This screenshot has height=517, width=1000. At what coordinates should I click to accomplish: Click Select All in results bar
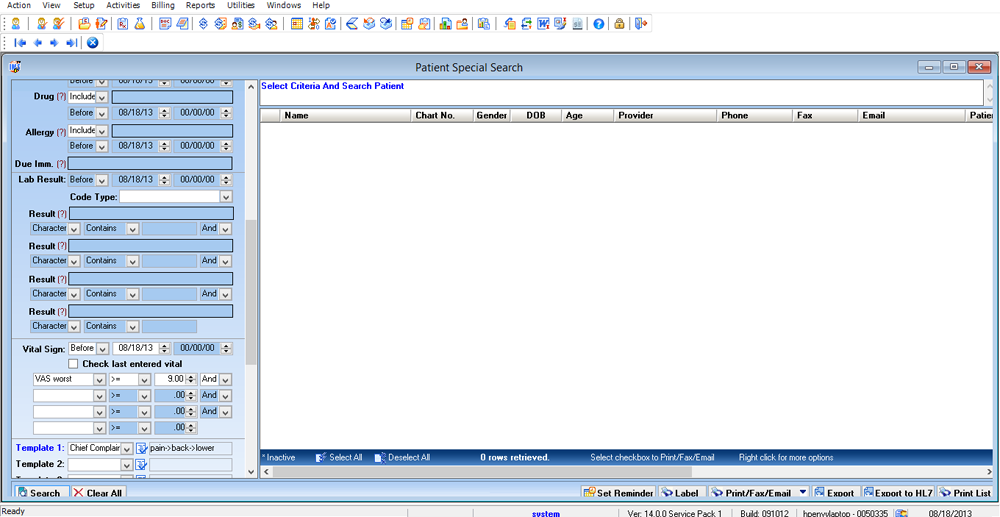[x=340, y=458]
